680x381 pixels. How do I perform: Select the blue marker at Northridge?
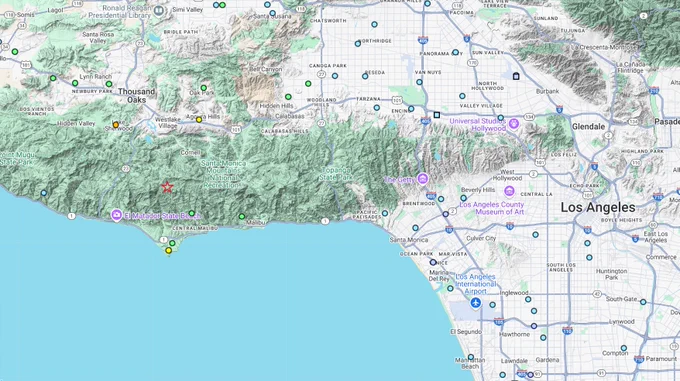point(358,44)
